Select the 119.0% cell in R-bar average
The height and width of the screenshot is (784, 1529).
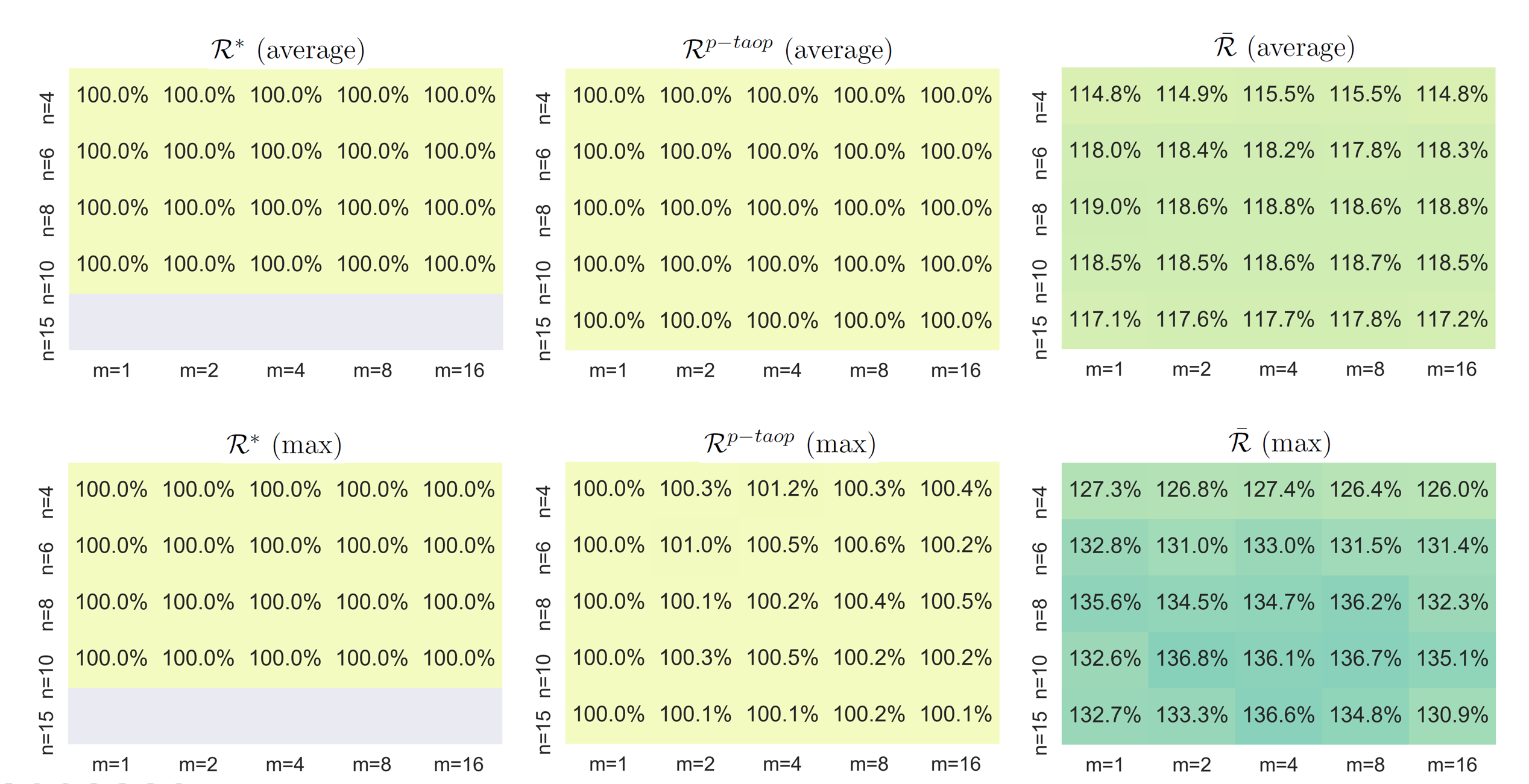click(1105, 207)
